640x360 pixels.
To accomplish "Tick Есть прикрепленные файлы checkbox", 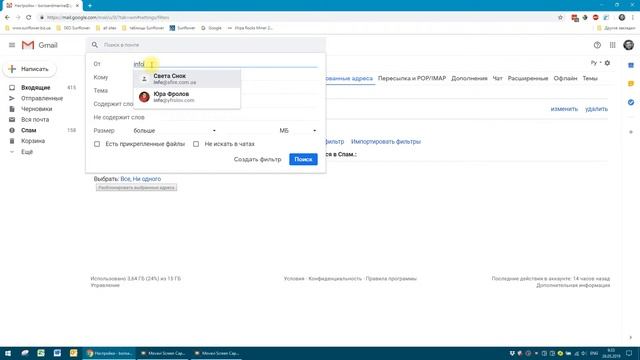I will point(97,144).
